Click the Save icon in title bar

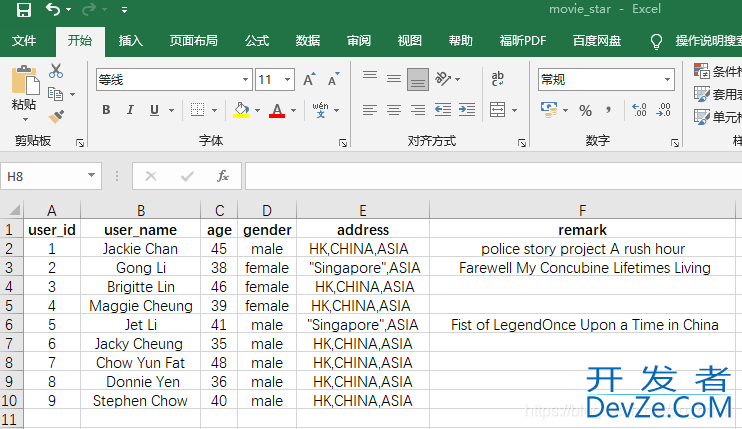click(23, 10)
